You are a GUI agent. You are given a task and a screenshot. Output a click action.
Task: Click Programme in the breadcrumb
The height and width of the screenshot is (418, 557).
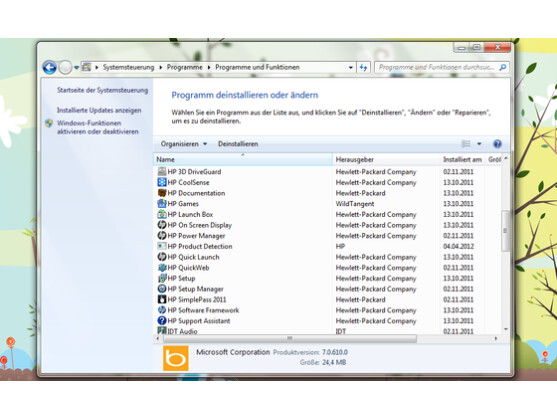(x=185, y=67)
